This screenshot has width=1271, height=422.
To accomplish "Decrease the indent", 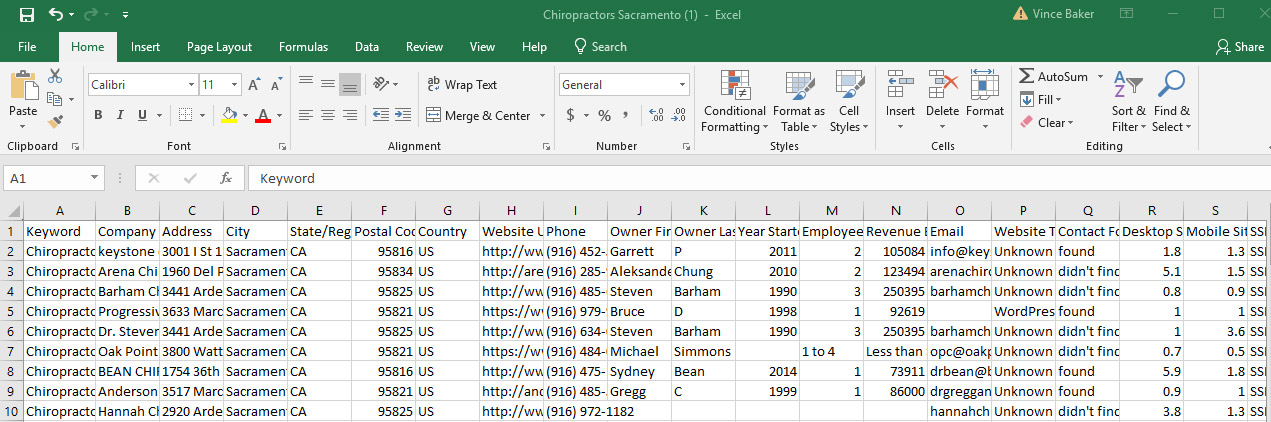I will (380, 115).
